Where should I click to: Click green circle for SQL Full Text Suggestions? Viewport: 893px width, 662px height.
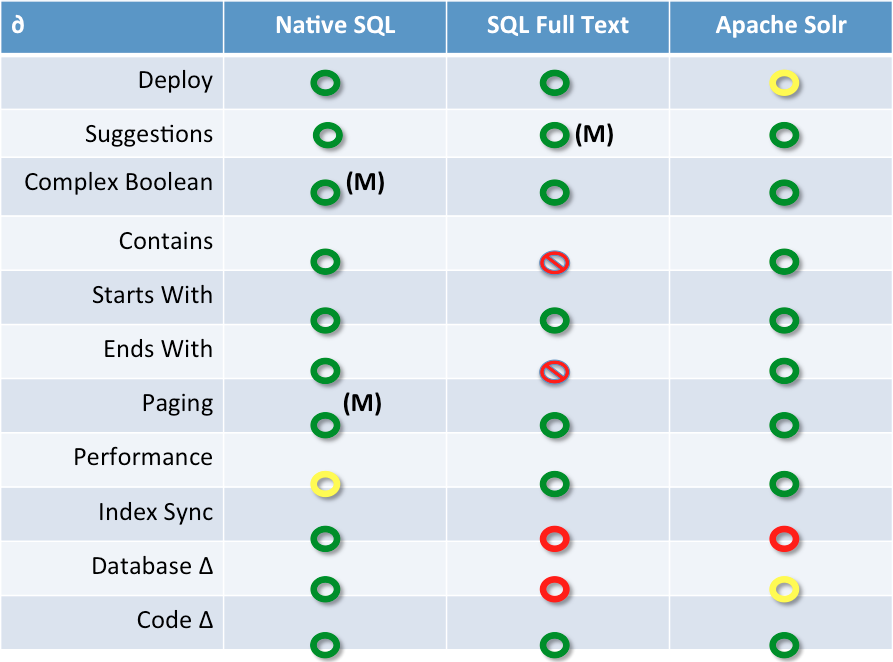tap(555, 136)
